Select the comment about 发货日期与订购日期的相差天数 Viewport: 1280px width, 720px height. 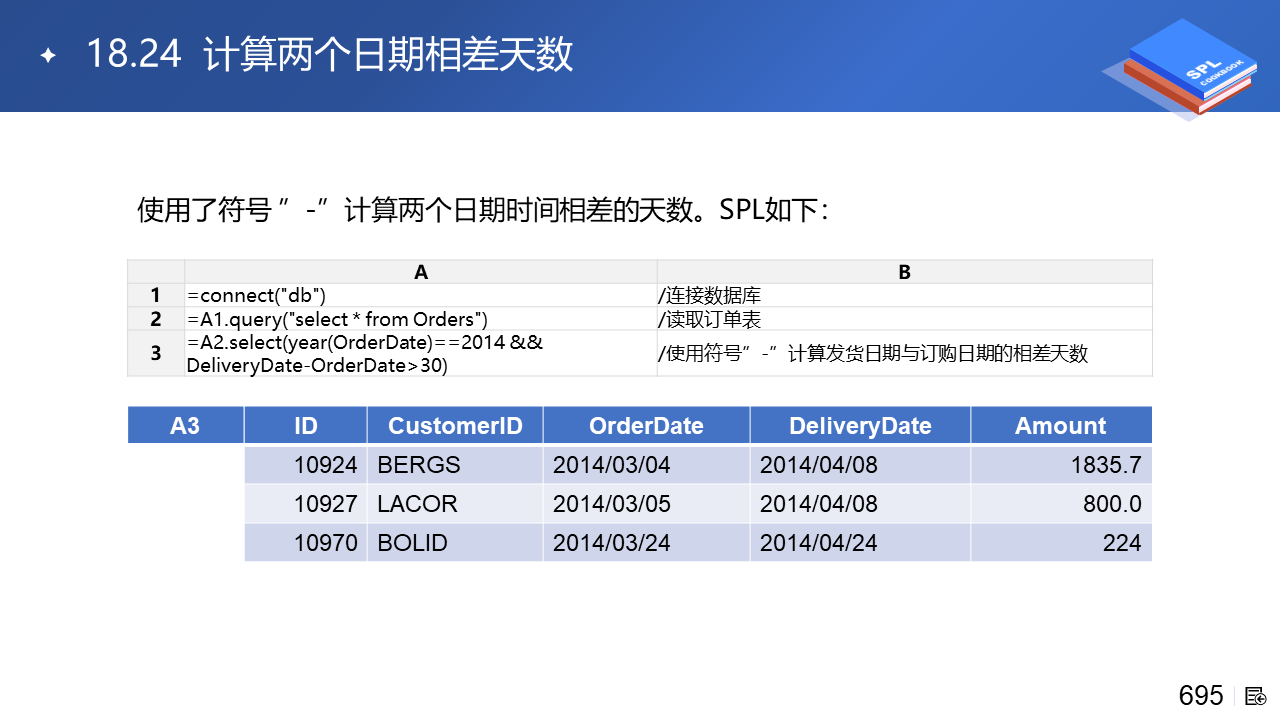(x=905, y=354)
